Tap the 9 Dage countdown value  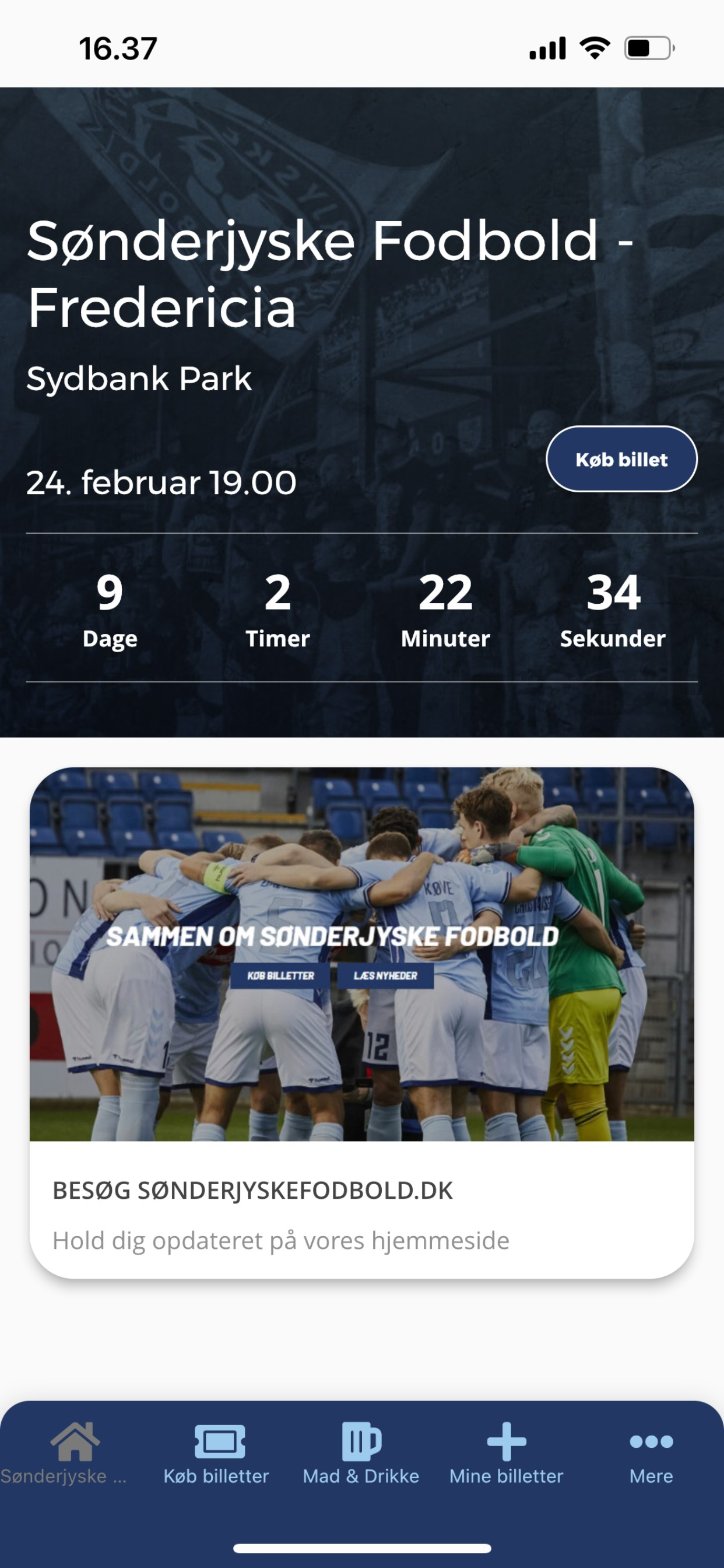point(110,592)
